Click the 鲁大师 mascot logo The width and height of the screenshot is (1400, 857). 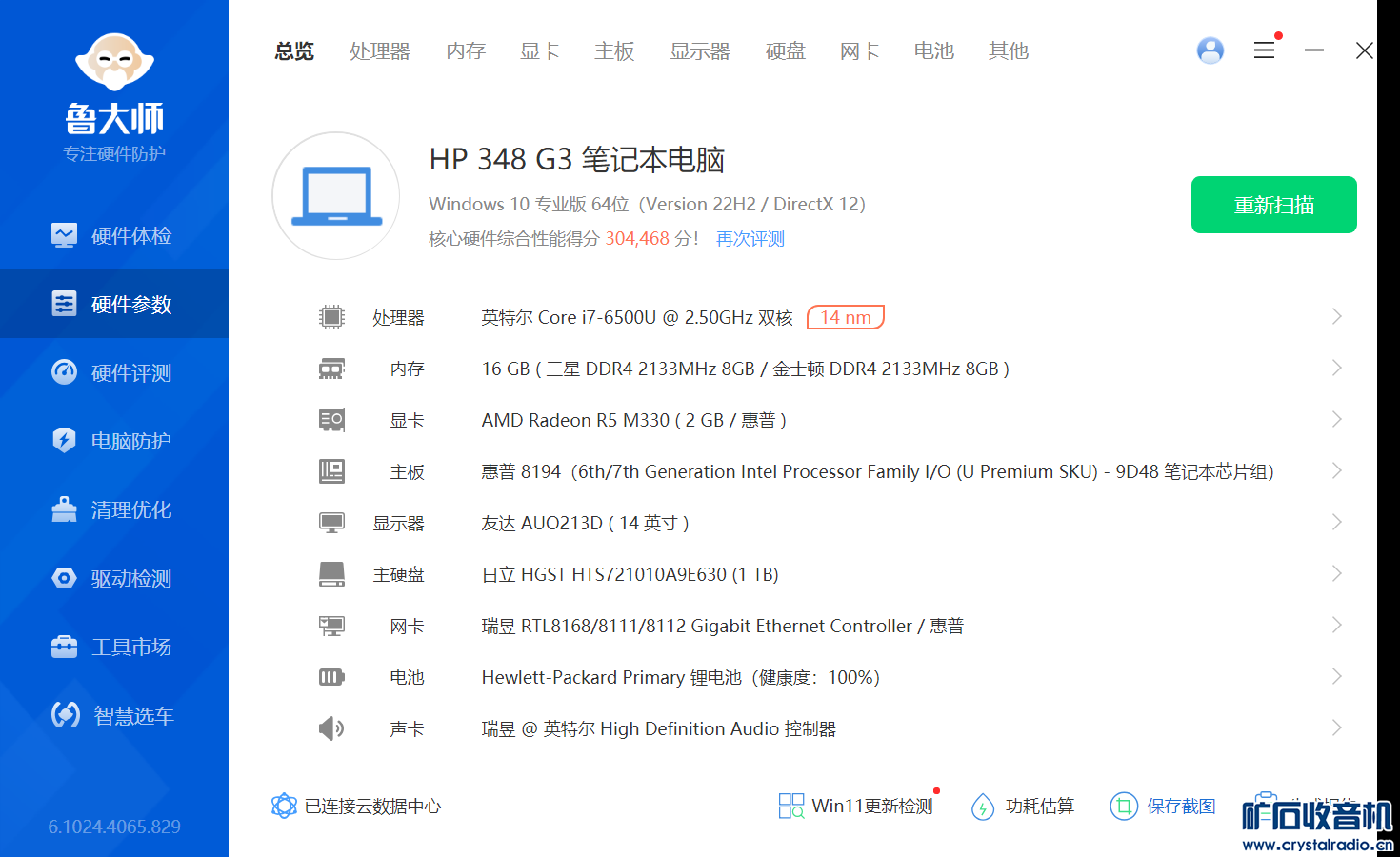coord(114,63)
